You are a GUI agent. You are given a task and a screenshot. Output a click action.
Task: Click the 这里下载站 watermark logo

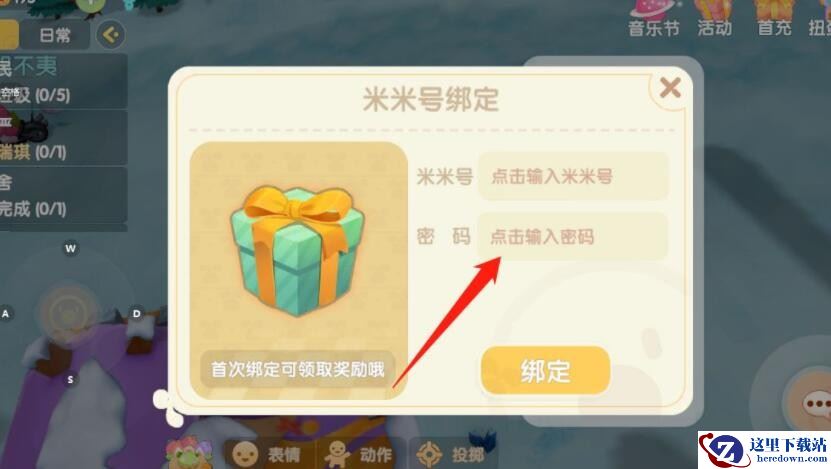pyautogui.click(x=764, y=450)
